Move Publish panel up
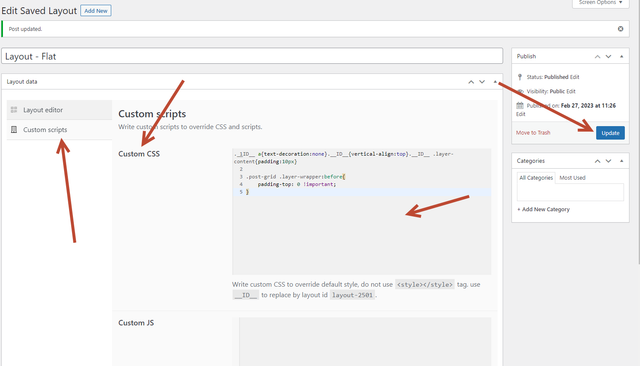Image resolution: width=640 pixels, height=366 pixels. [597, 57]
